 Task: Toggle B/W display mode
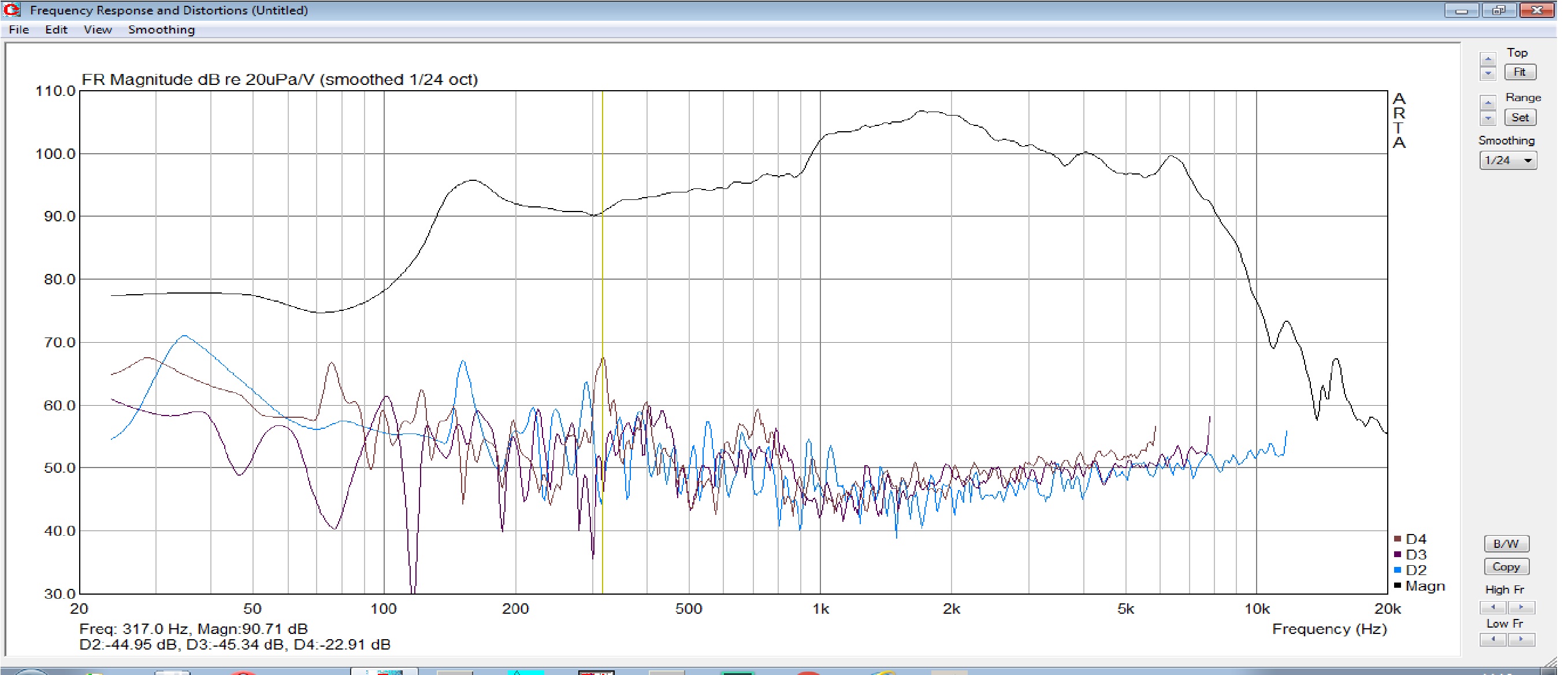(x=1506, y=544)
